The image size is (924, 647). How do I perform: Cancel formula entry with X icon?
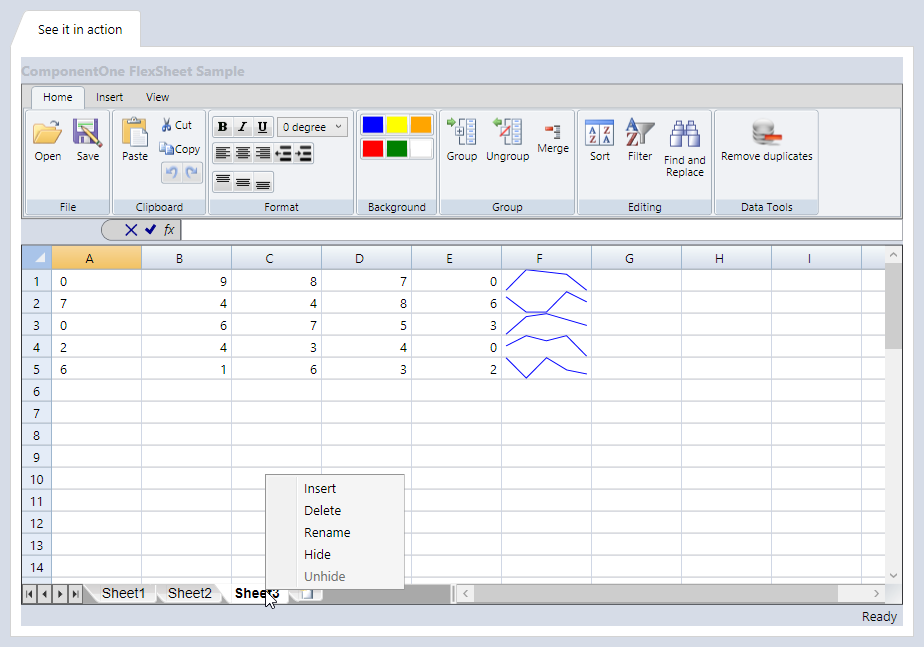[x=131, y=230]
